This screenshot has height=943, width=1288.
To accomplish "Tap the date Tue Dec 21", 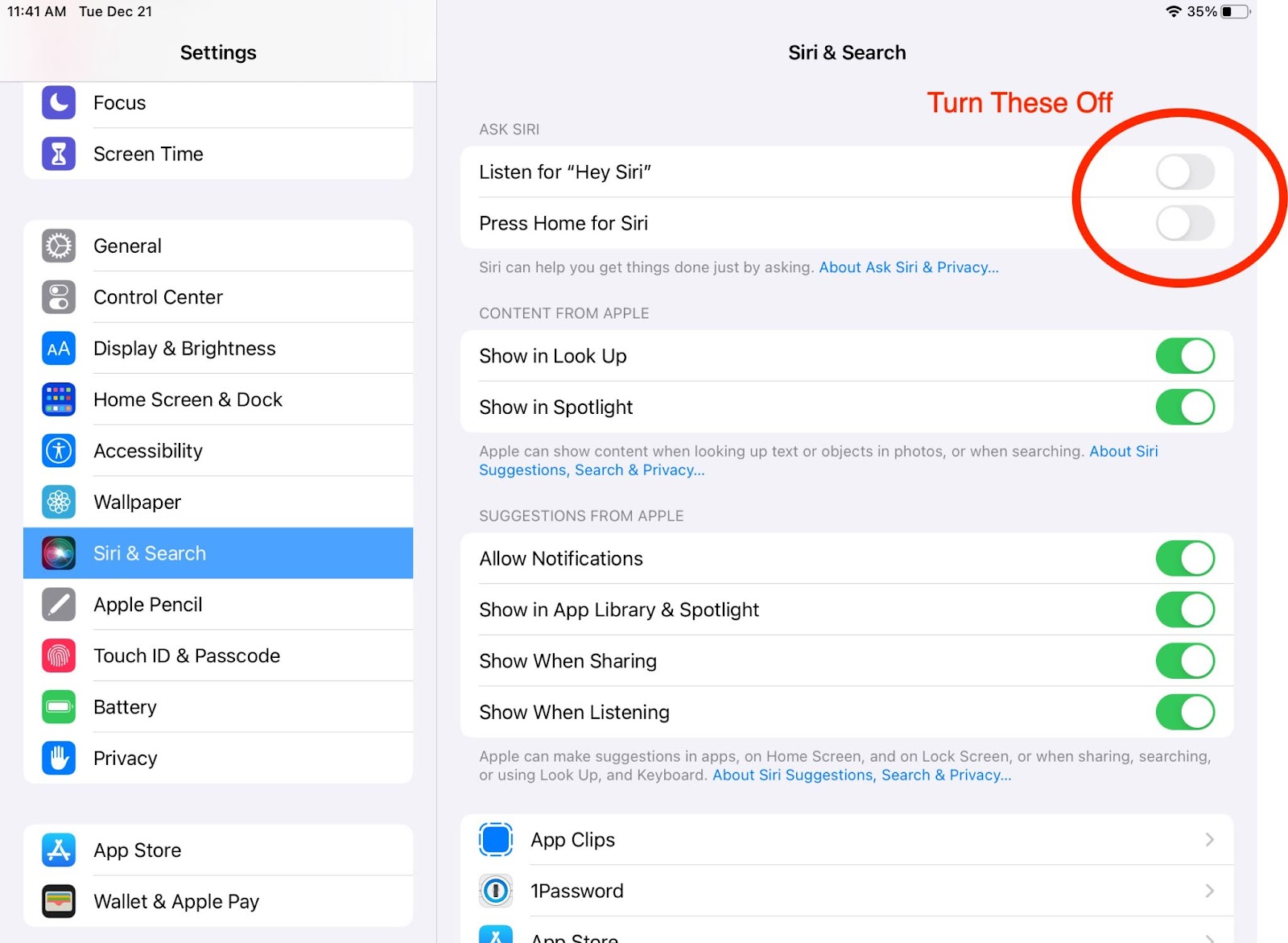I will click(x=115, y=11).
